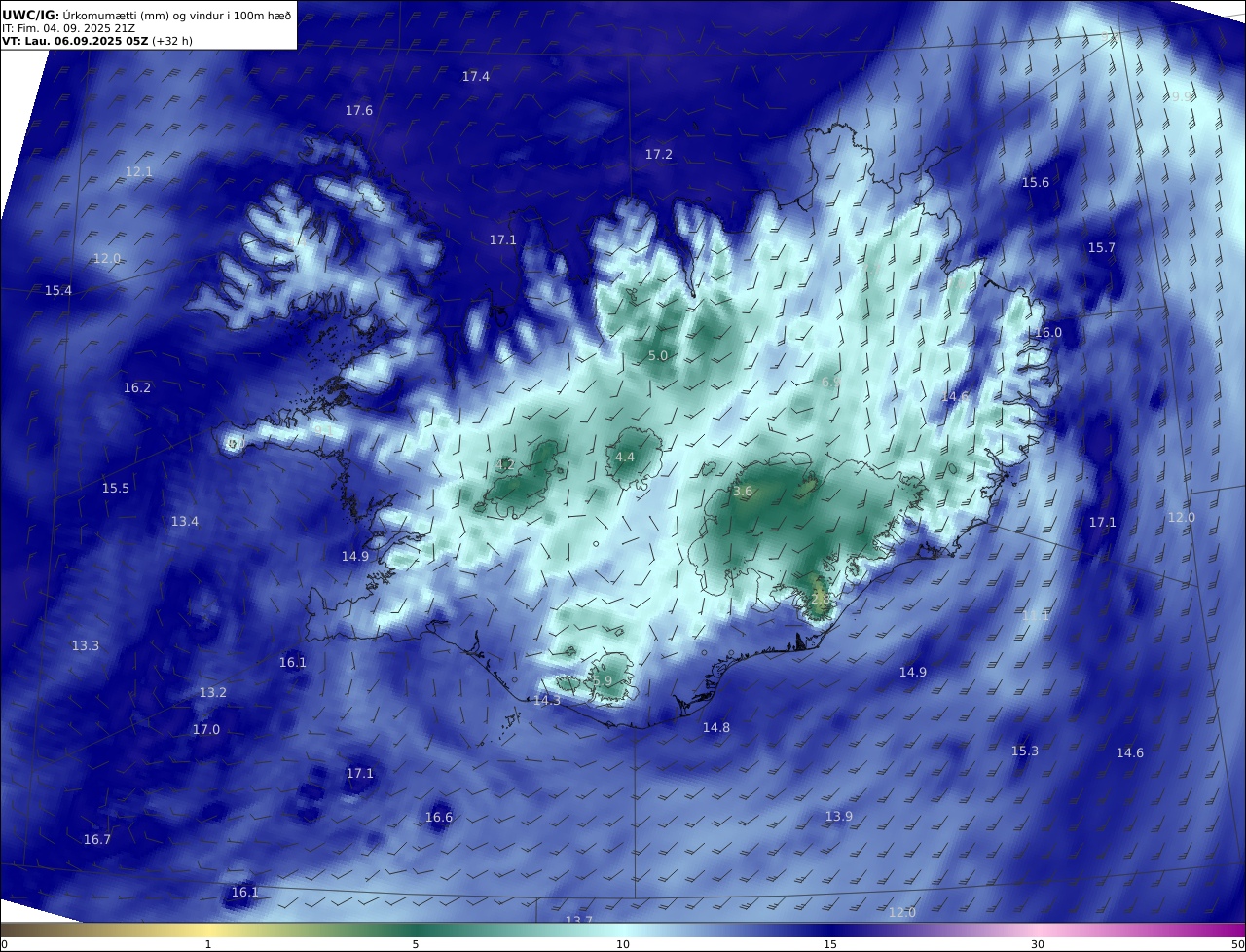The image size is (1246, 952).
Task: Select the 15.6 value label
Action: 1036,183
